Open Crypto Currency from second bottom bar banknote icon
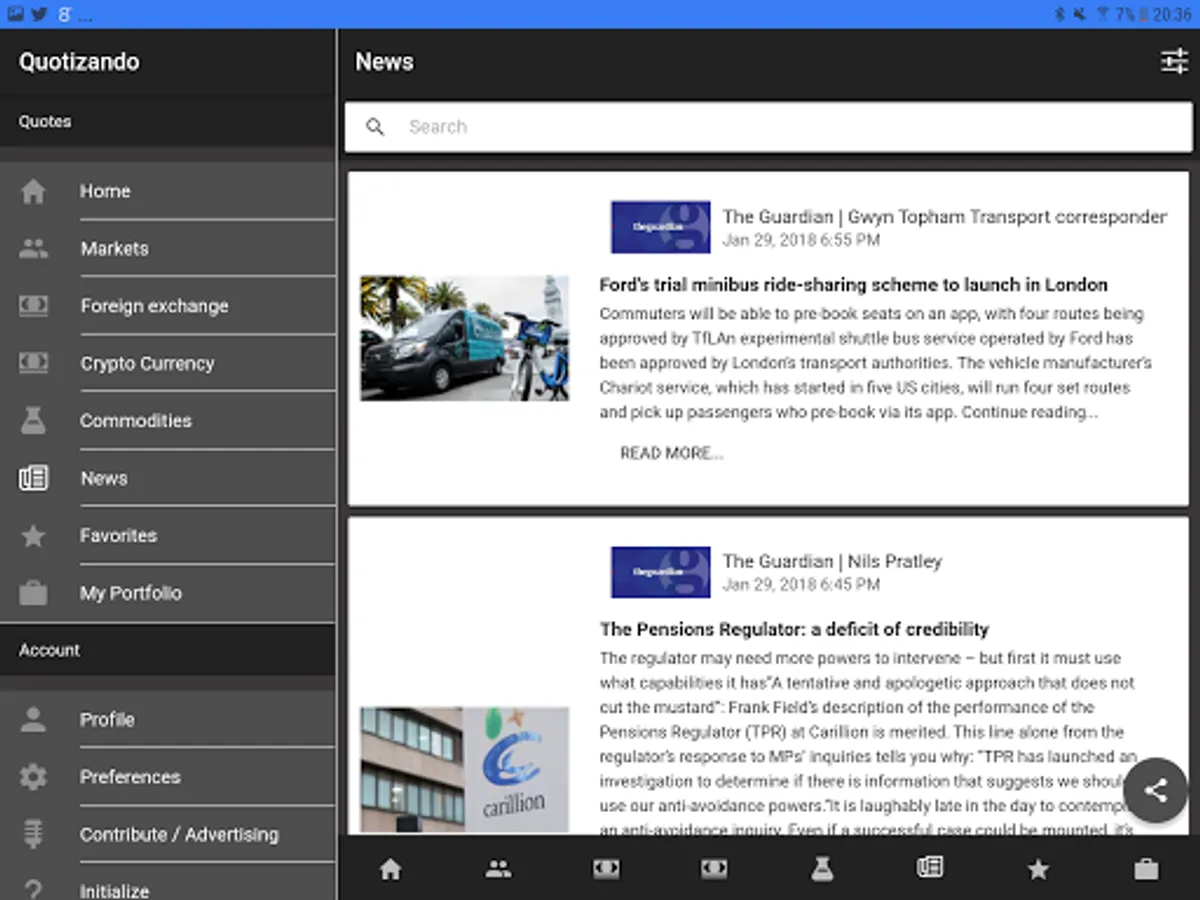This screenshot has width=1200, height=900. pos(714,869)
